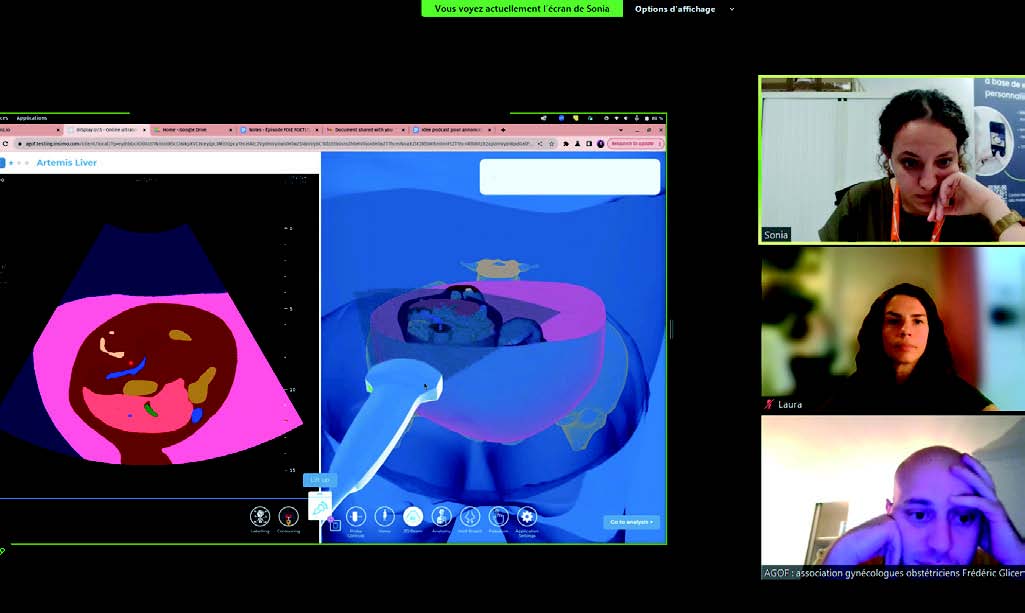
Task: Switch to the Notes - Episode tab
Action: [x=280, y=130]
